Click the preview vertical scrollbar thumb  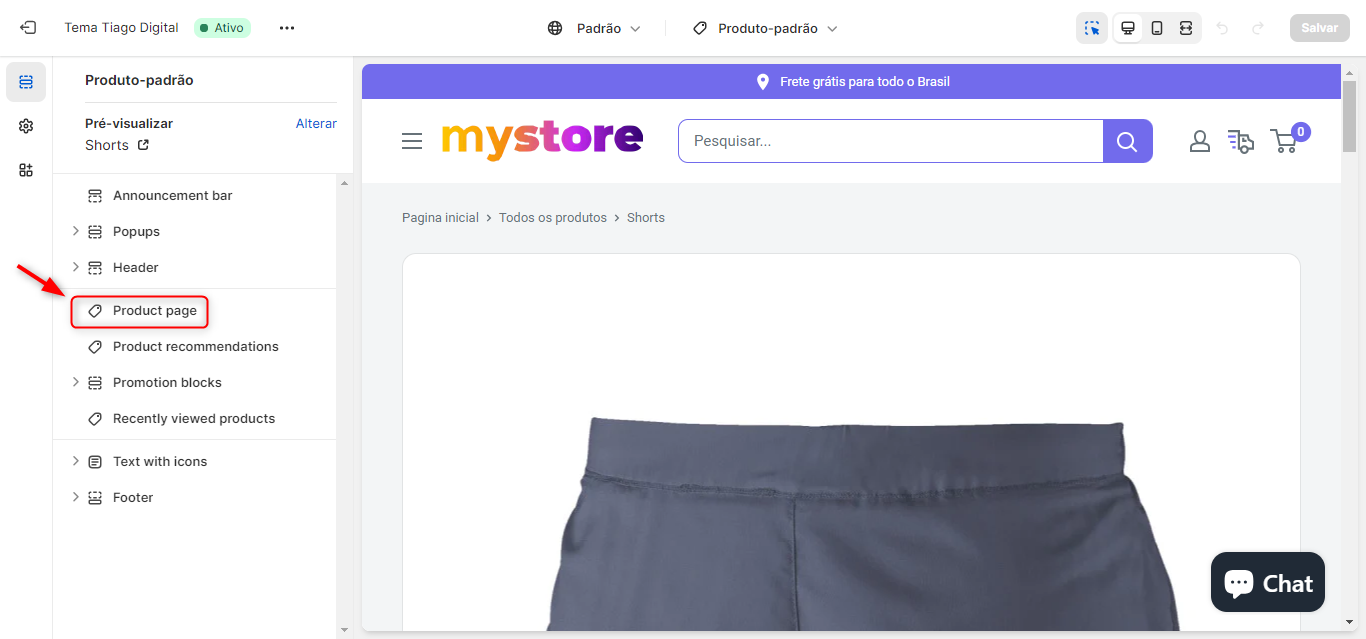tap(1349, 117)
